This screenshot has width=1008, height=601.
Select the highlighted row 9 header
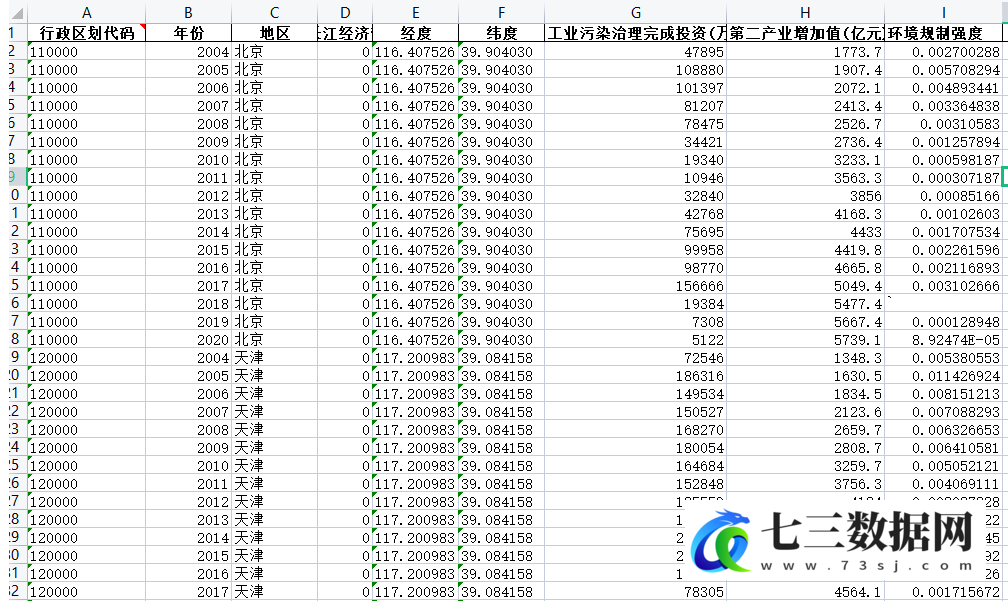pos(17,177)
